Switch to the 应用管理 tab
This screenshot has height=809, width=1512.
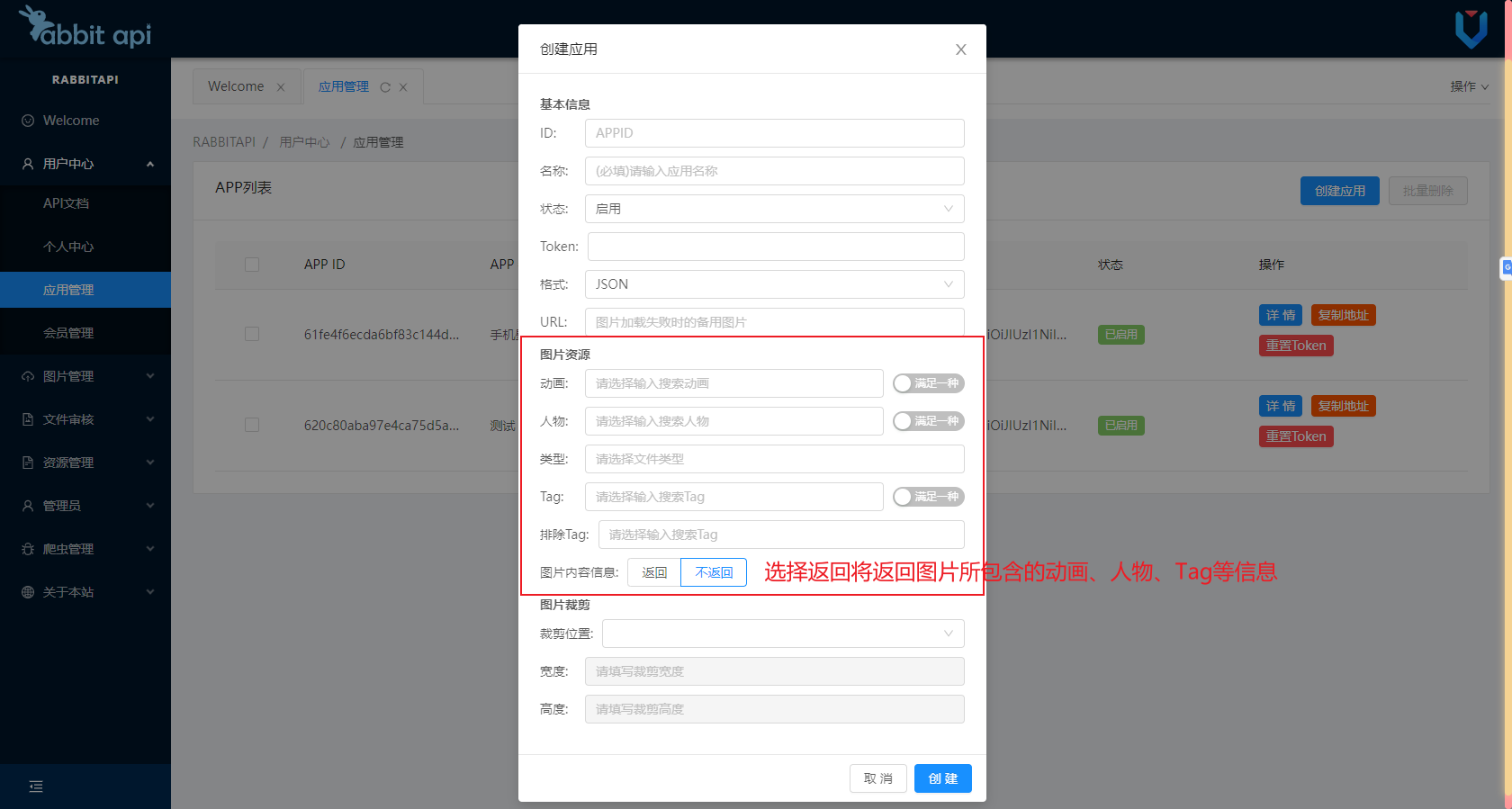tap(344, 86)
